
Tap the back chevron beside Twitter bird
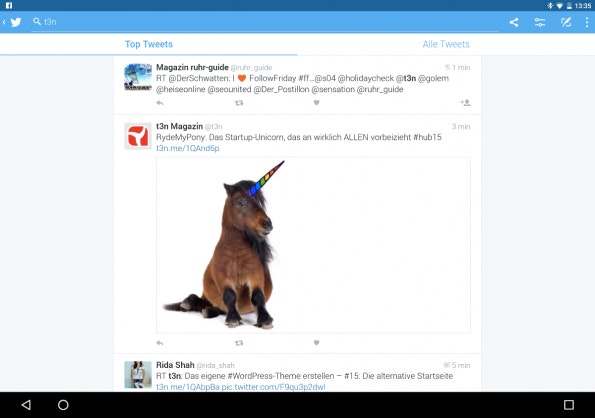[x=4, y=22]
